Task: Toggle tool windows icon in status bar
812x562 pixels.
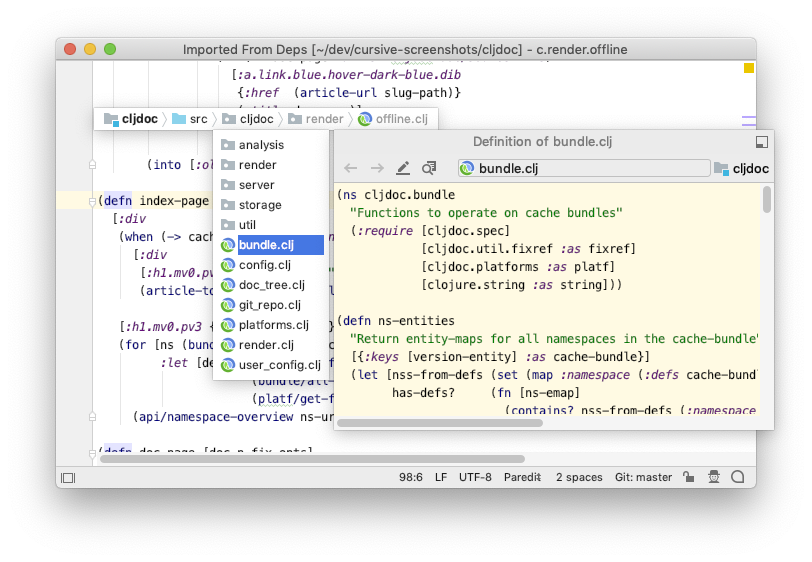Action: coord(68,478)
